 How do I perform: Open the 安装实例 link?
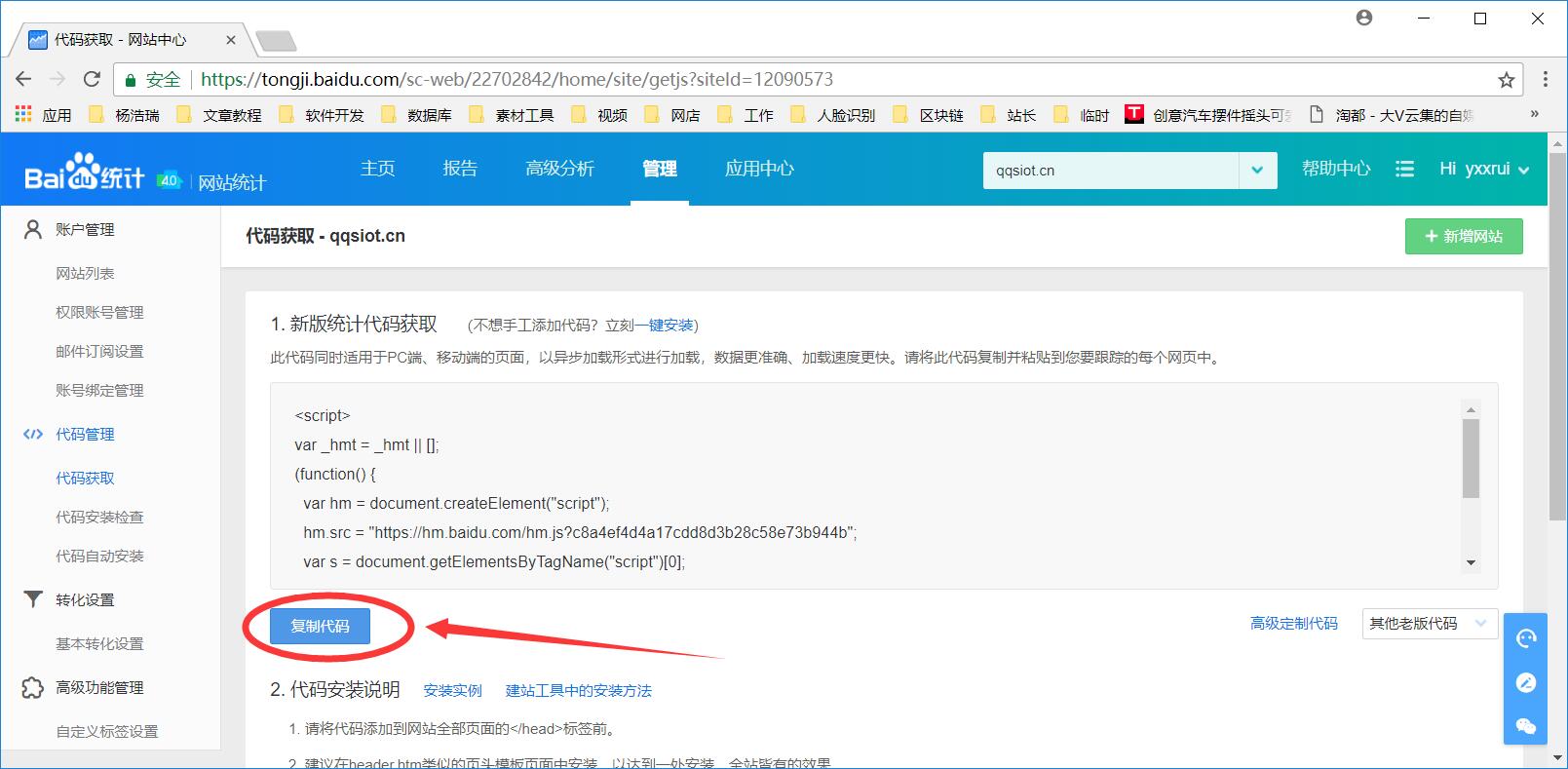click(x=453, y=690)
